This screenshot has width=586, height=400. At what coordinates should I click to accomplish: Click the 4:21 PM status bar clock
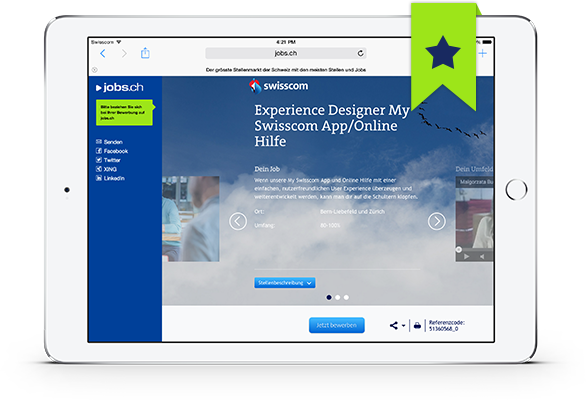(x=286, y=42)
